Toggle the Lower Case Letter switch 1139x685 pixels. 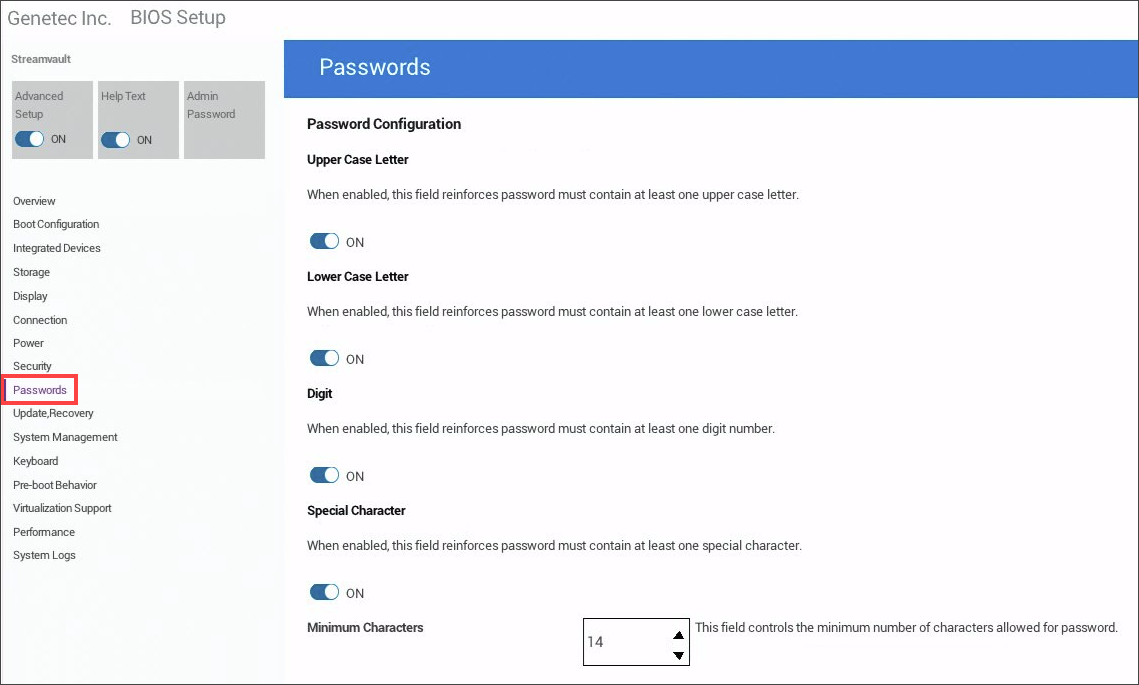pos(325,359)
